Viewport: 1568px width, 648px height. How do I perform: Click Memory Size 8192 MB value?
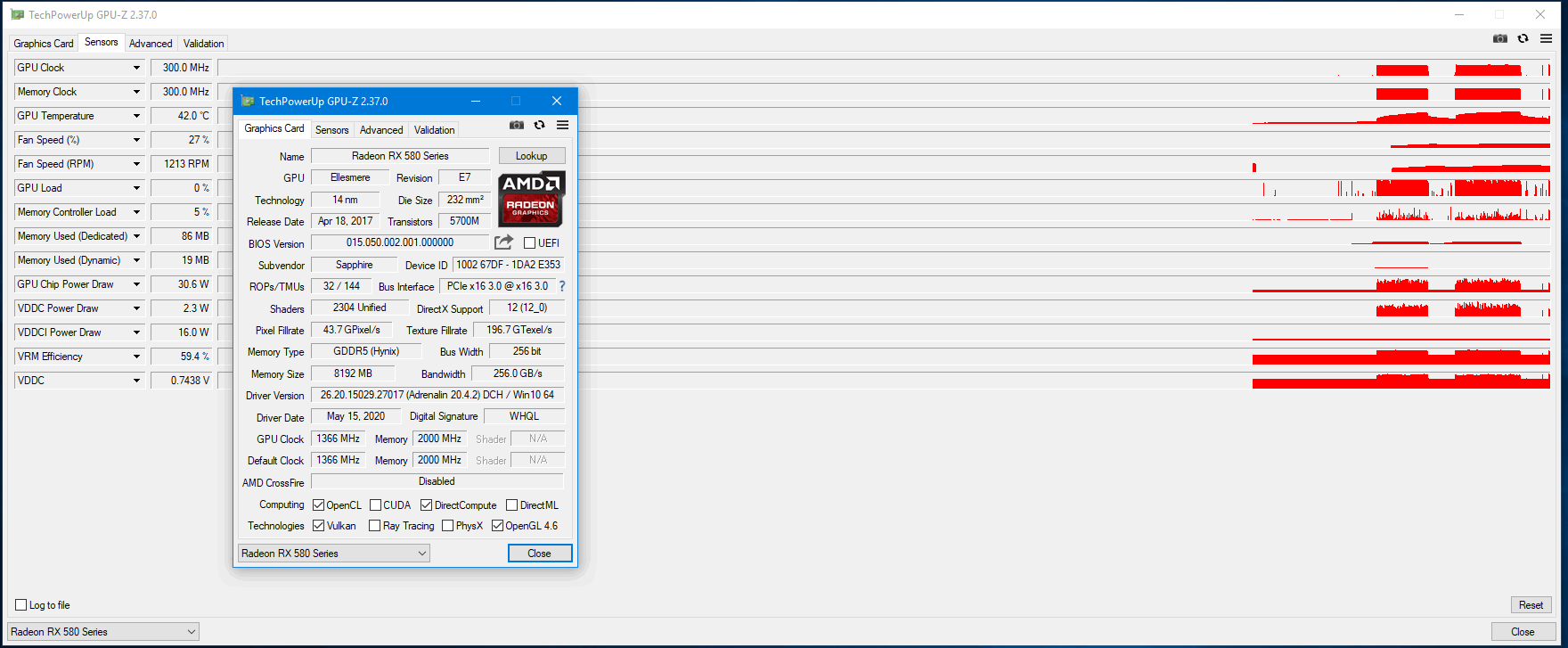(353, 373)
